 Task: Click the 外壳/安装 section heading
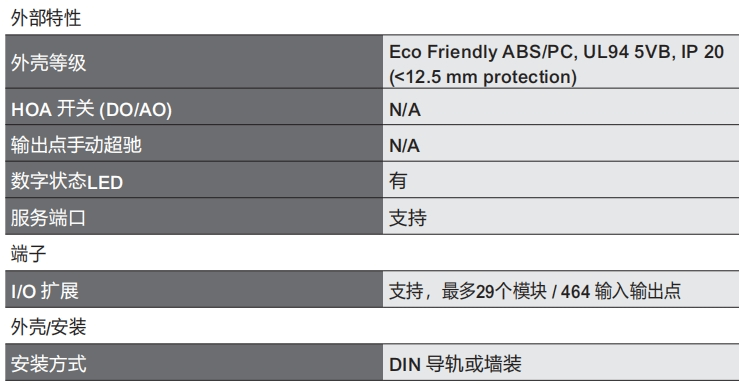49,327
